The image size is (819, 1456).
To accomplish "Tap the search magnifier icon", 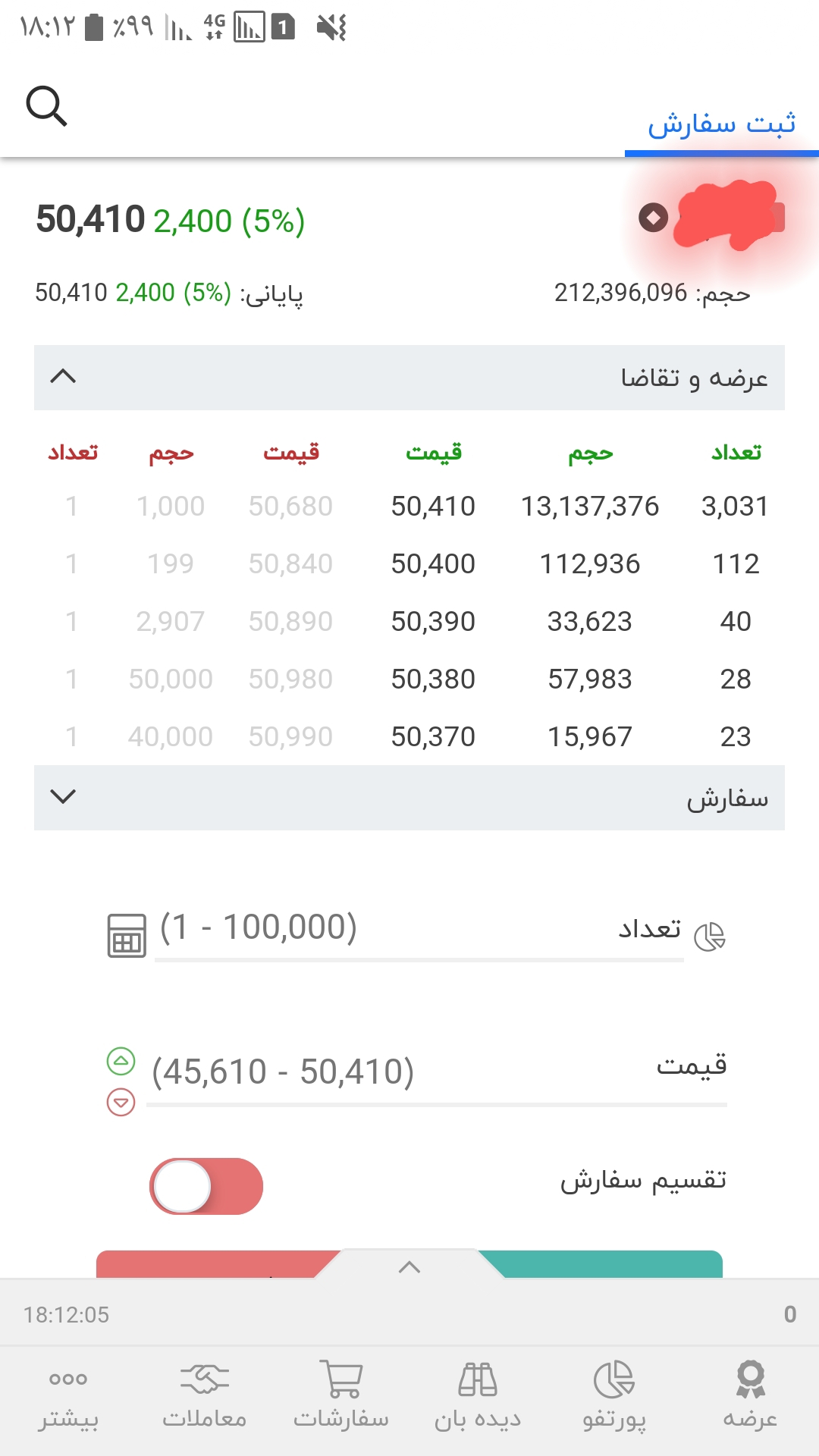I will click(x=47, y=106).
